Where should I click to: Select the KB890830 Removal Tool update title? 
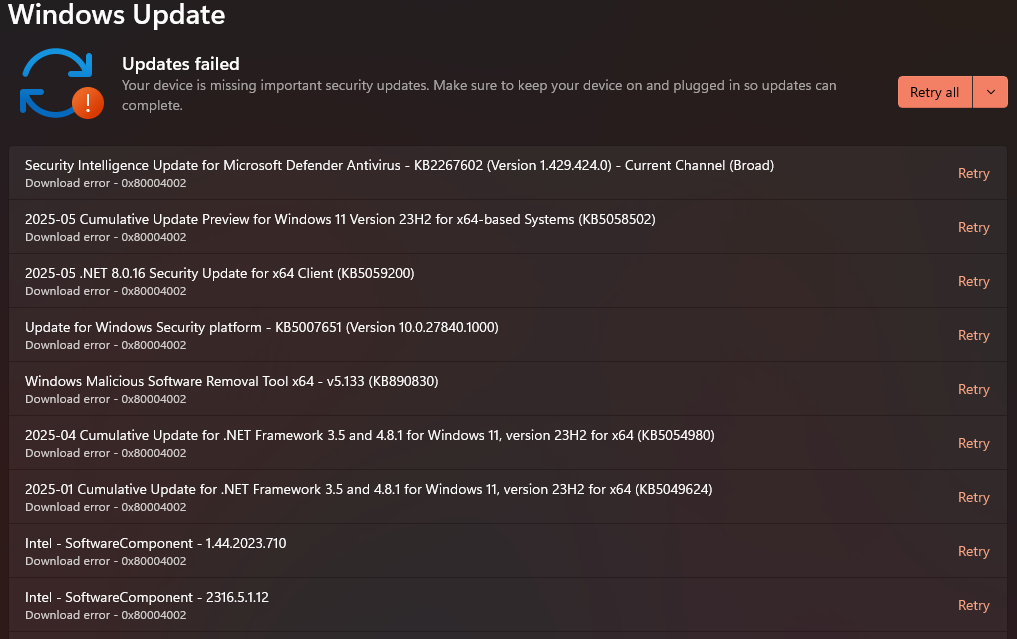click(x=231, y=381)
